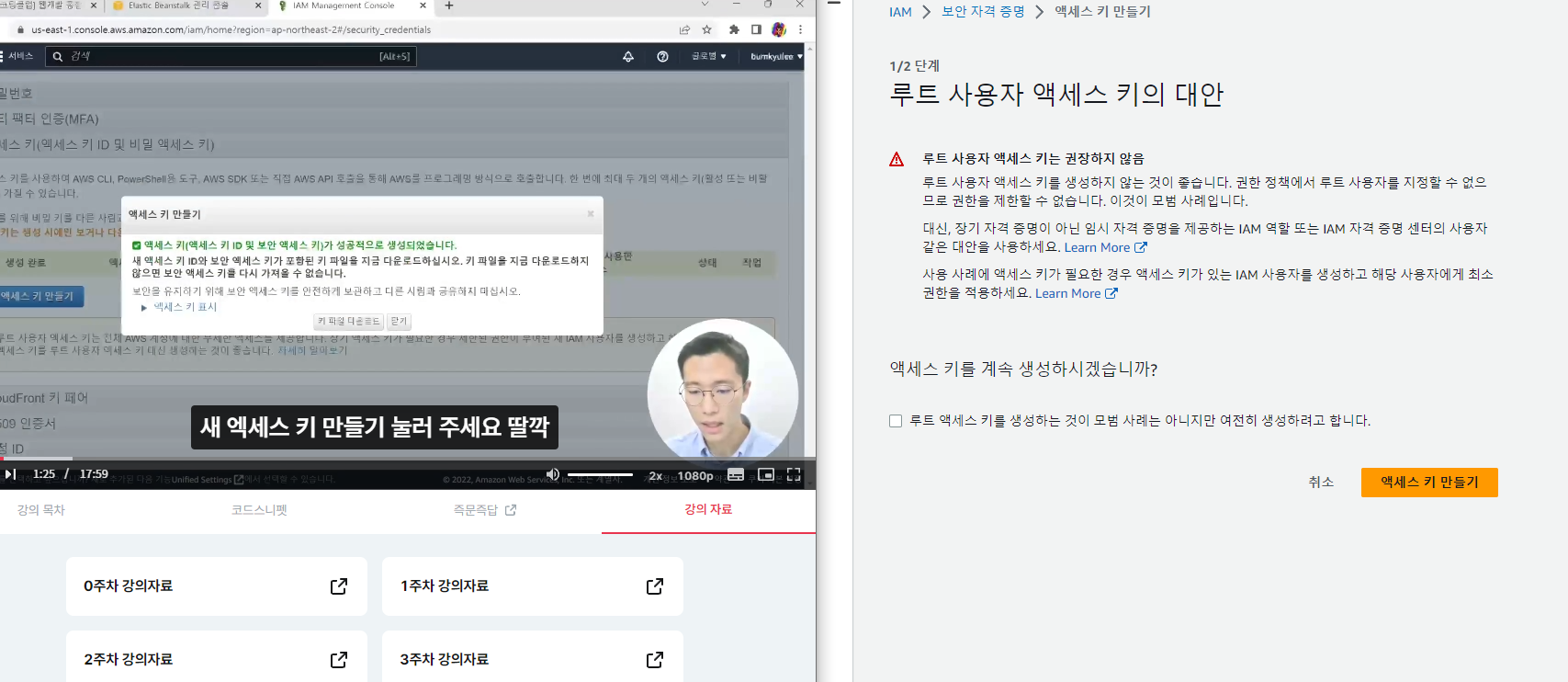Open AWS notifications bell icon
Screen dimensions: 1568x682
pos(628,56)
